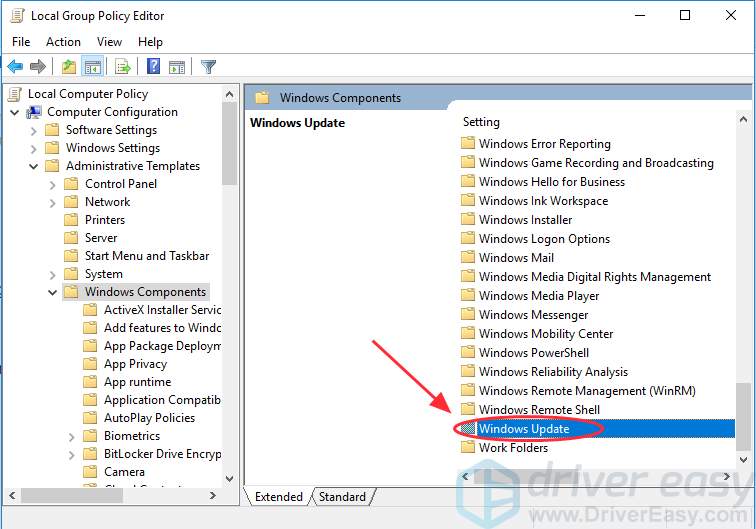Image resolution: width=756 pixels, height=529 pixels.
Task: Toggle Show/Hide Action Pane icon
Action: (x=177, y=67)
